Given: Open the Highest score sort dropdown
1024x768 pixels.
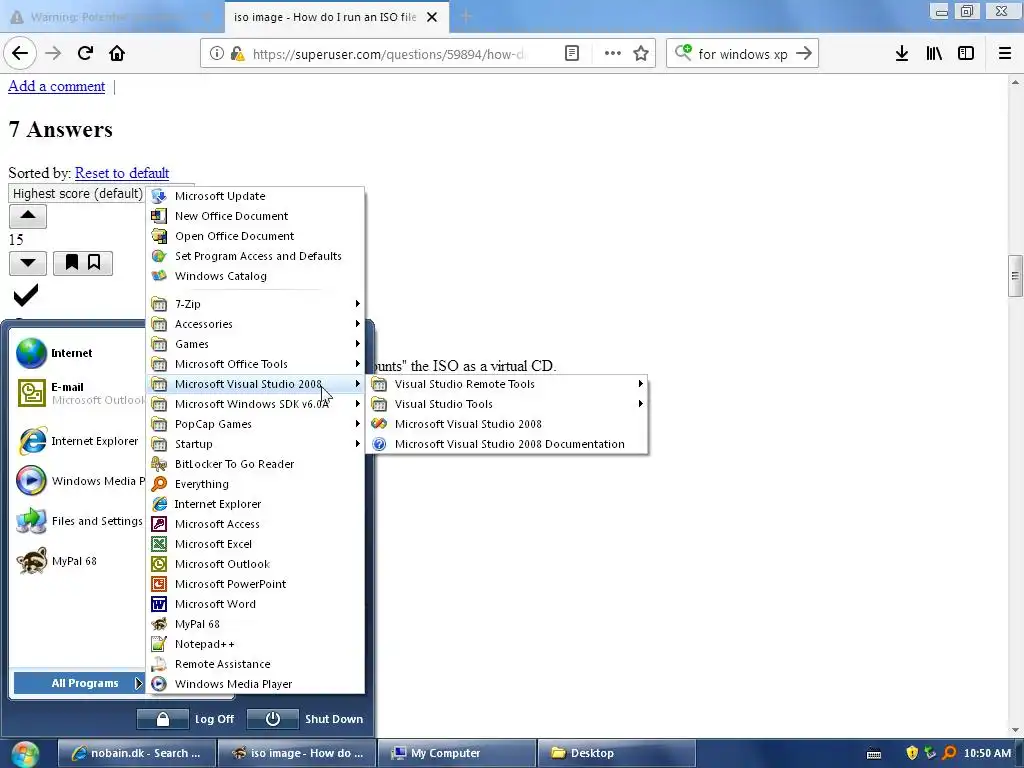Looking at the screenshot, I should pyautogui.click(x=77, y=194).
